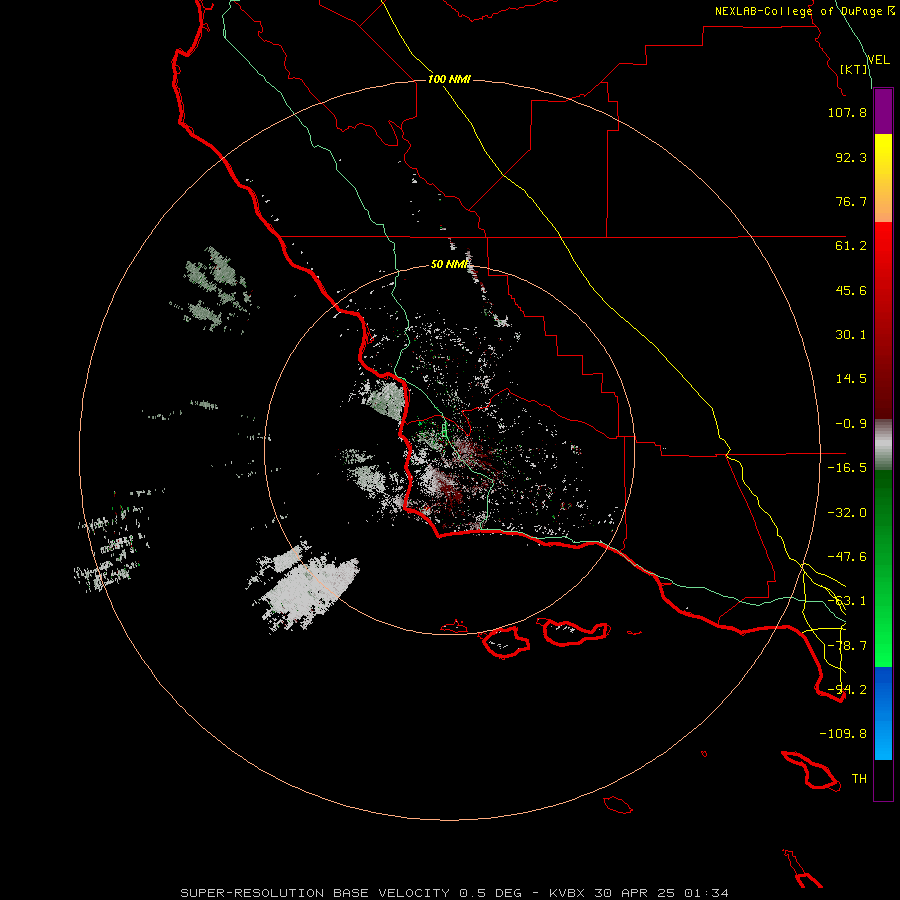Select the 107.8 scale value
The width and height of the screenshot is (900, 900).
(847, 112)
